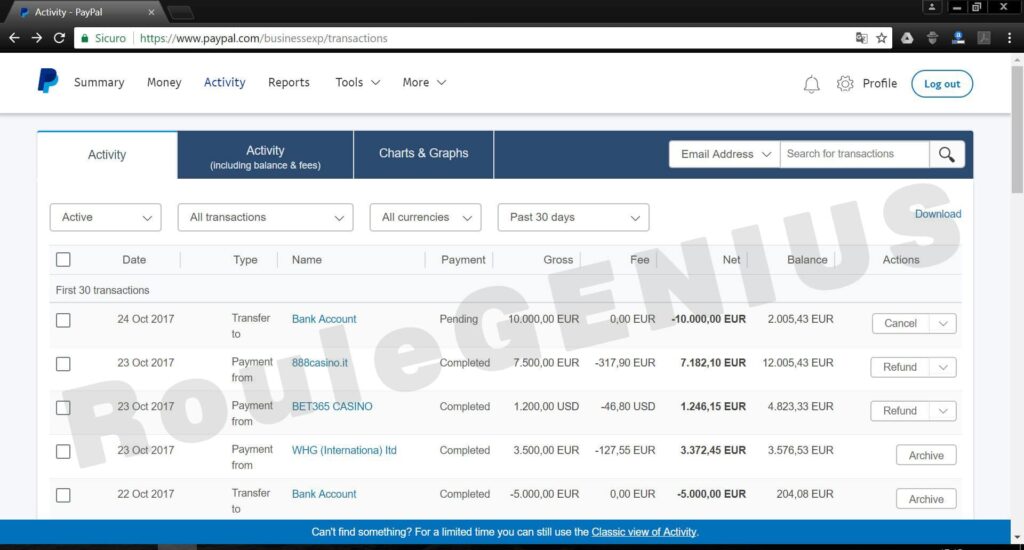
Task: Click the translate page icon
Action: pyautogui.click(x=861, y=38)
